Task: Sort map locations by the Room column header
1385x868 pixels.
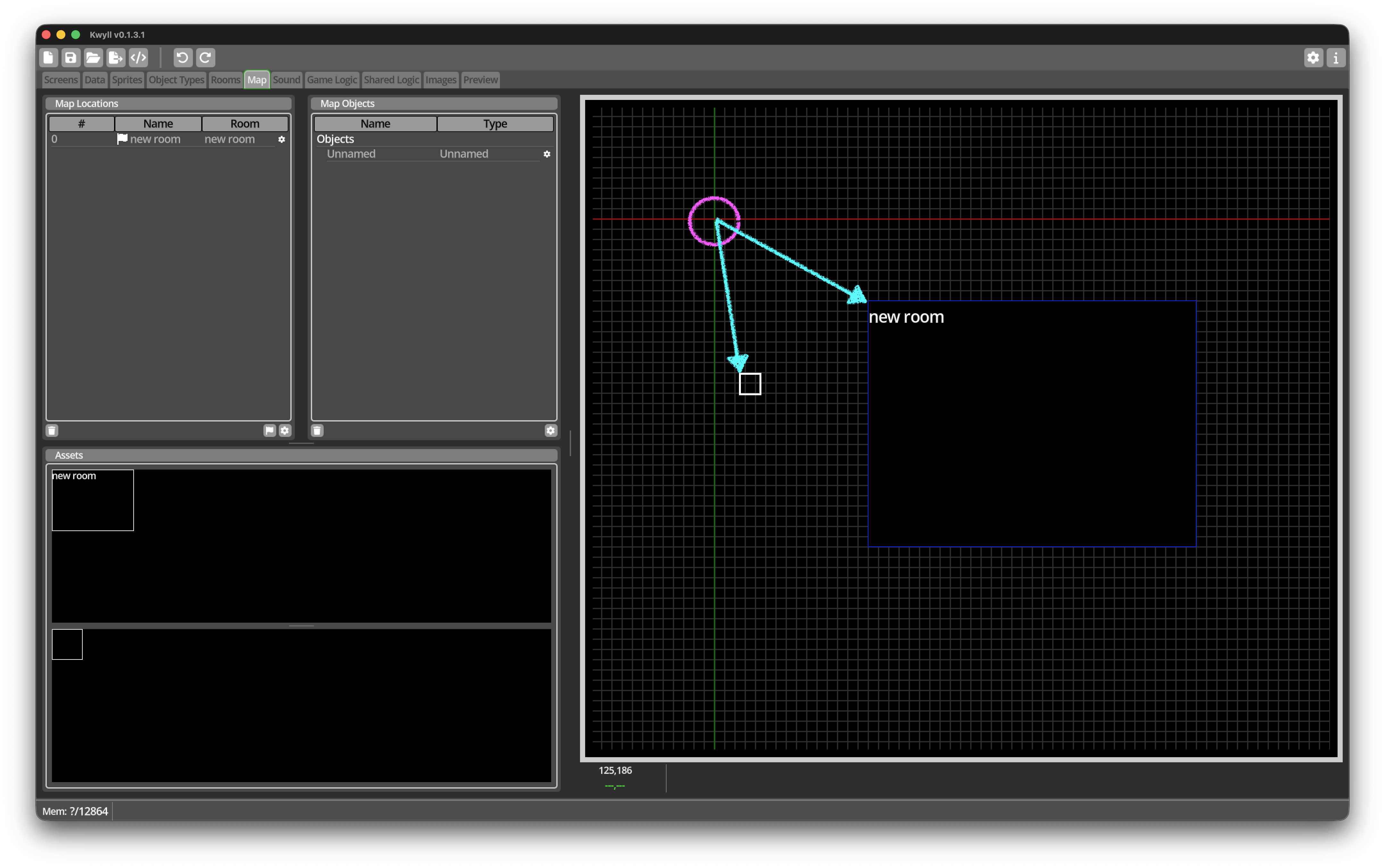Action: coord(245,123)
